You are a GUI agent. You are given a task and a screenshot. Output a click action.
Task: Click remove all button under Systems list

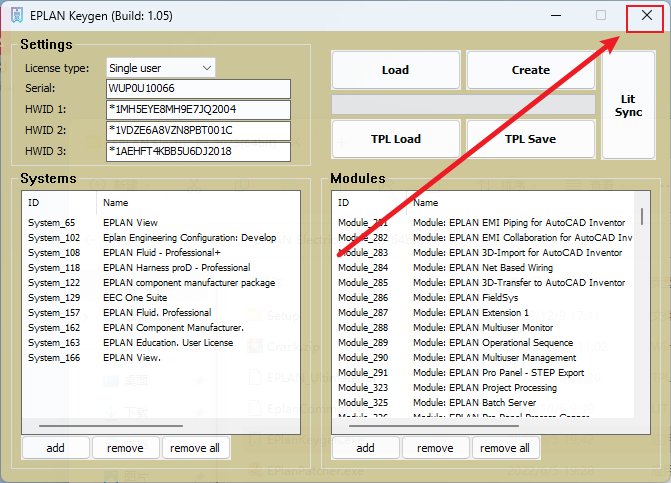(x=195, y=448)
